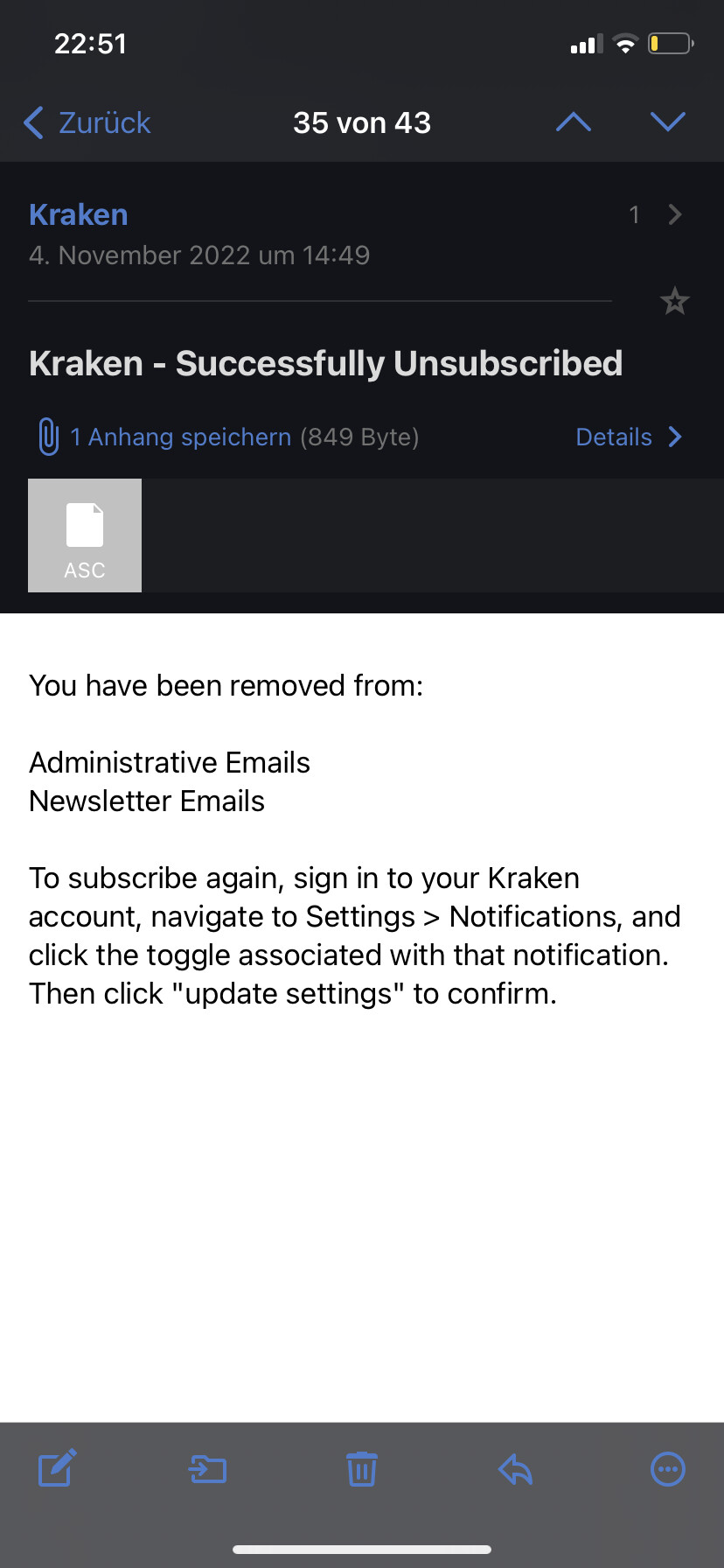This screenshot has width=724, height=1568.
Task: Delete this email with trash icon
Action: coord(362,1469)
